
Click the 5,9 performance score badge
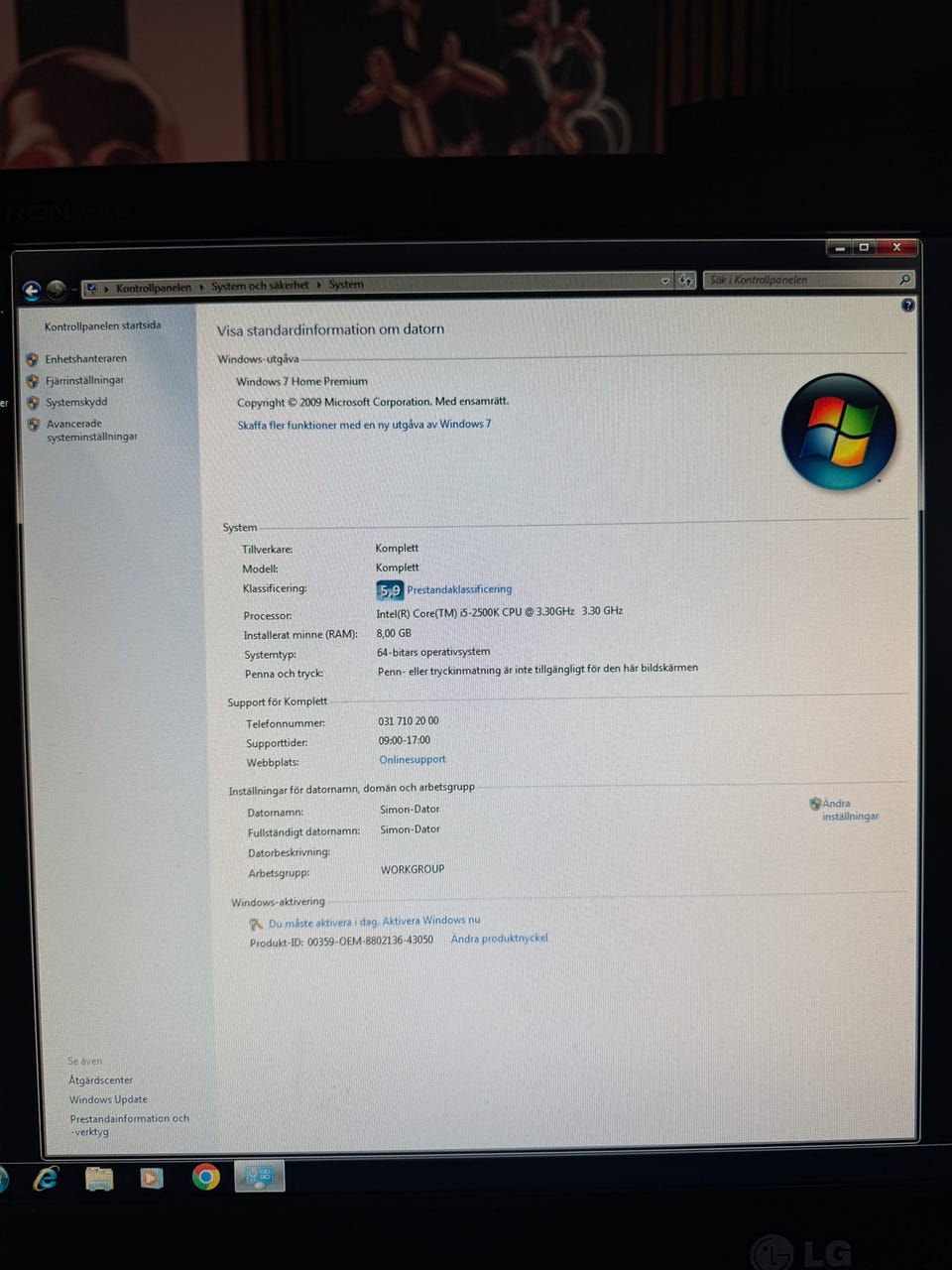(x=390, y=590)
